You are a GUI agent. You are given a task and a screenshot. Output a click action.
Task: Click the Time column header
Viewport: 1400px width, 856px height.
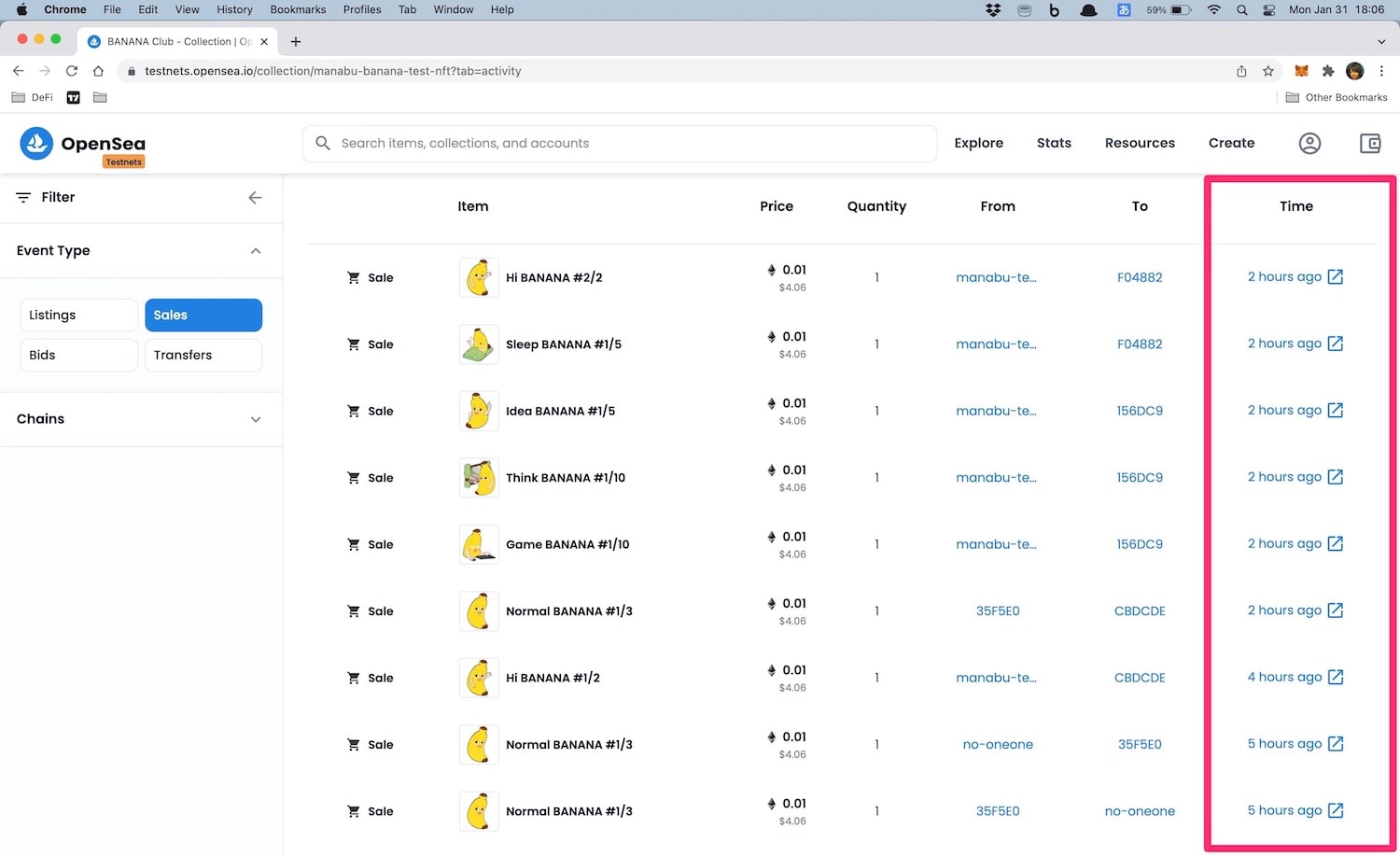pos(1295,206)
